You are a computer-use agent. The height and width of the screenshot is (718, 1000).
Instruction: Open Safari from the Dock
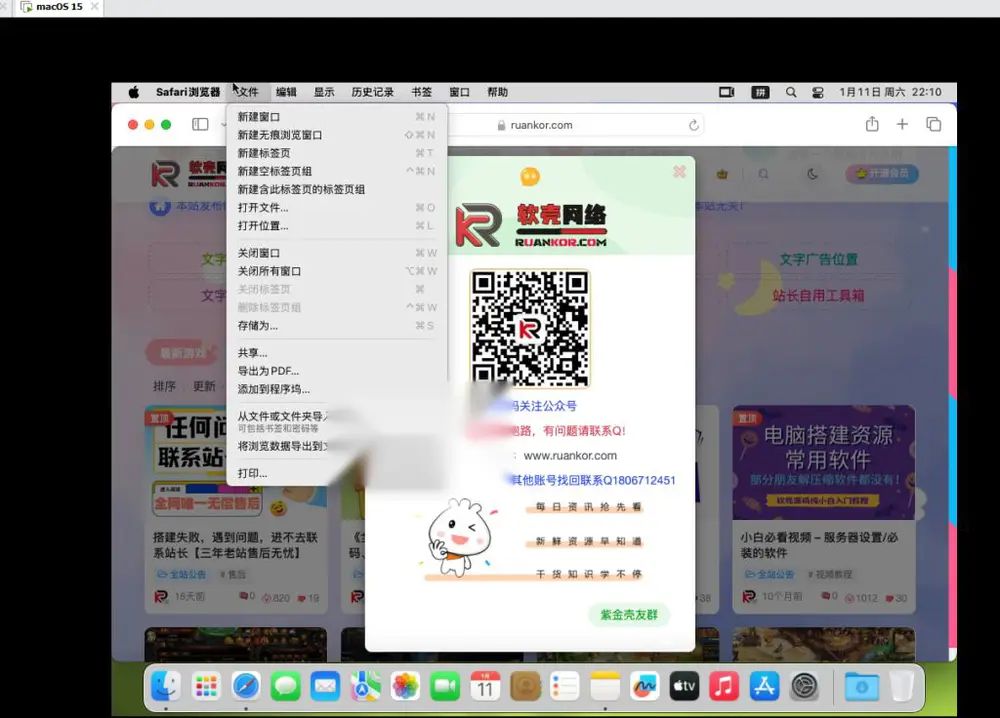tap(246, 687)
